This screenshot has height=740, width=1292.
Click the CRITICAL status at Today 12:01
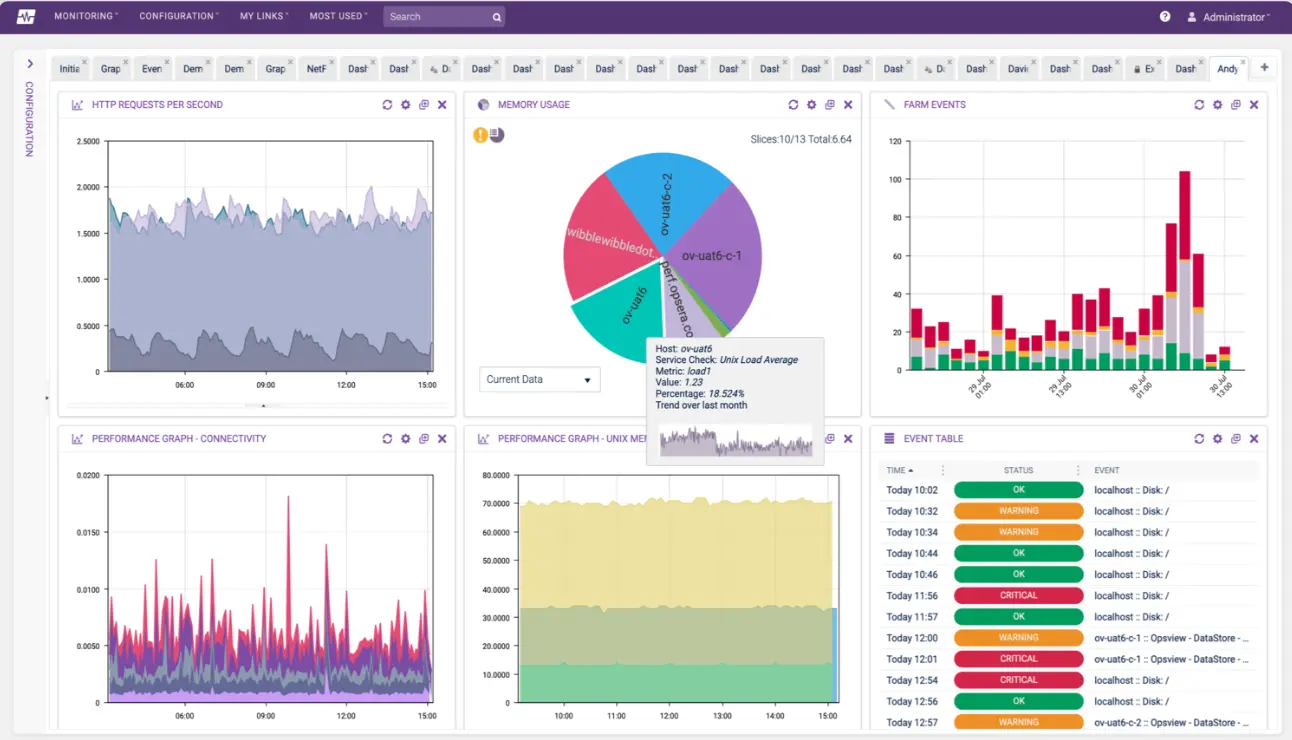[1018, 659]
